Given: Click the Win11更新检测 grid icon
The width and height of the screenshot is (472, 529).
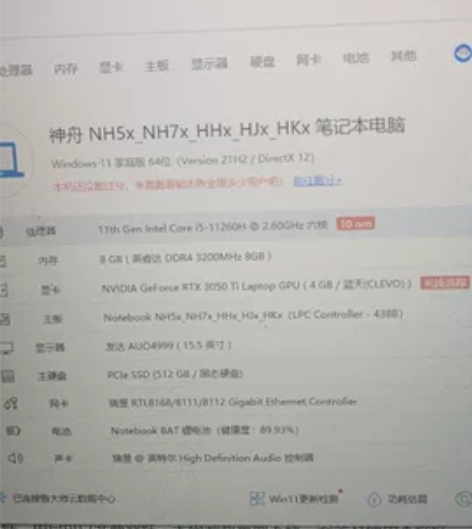Looking at the screenshot, I should tap(257, 499).
